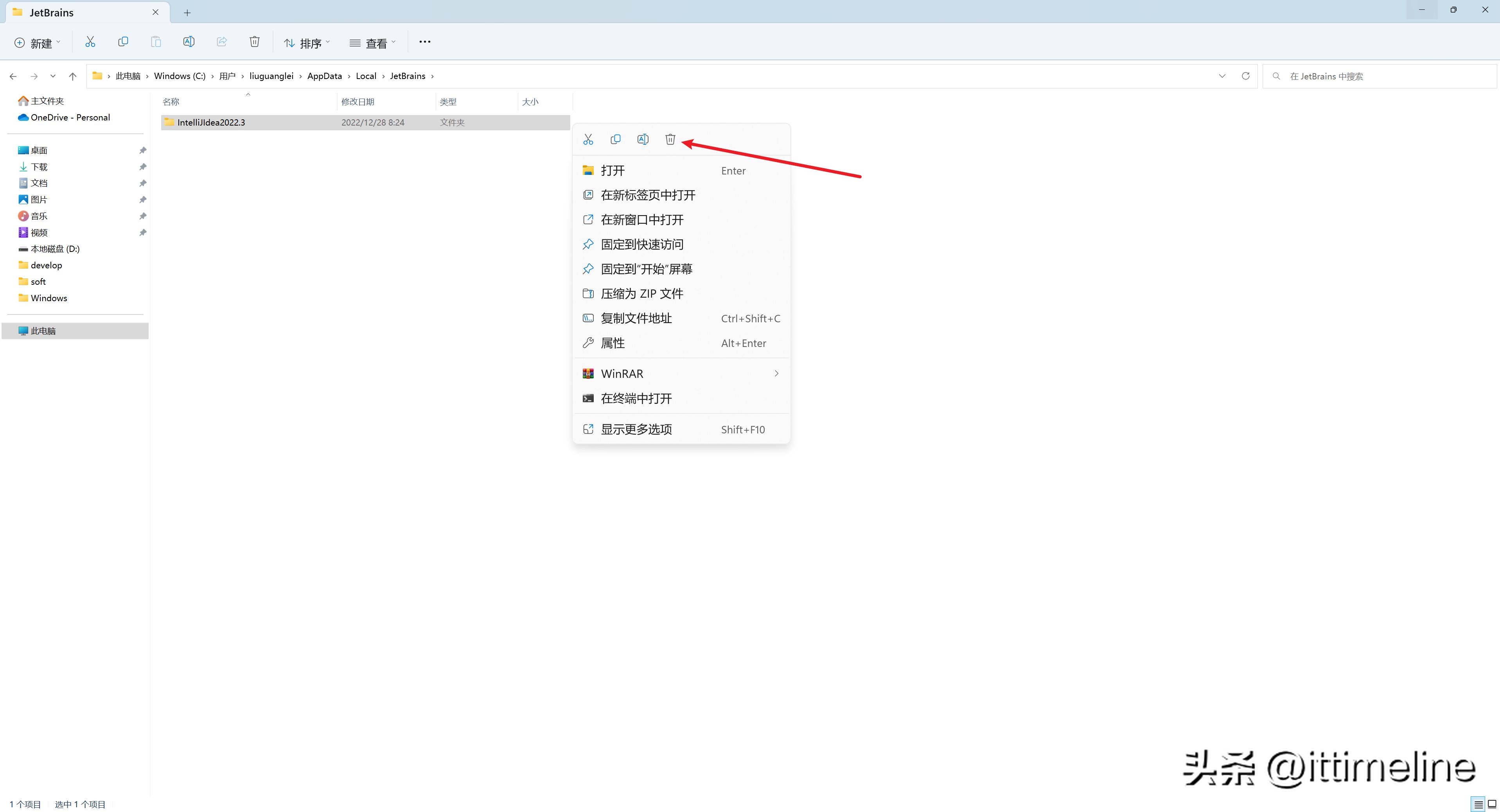Click the Copy icon in the top toolbar
This screenshot has width=1500, height=812.
pyautogui.click(x=123, y=42)
